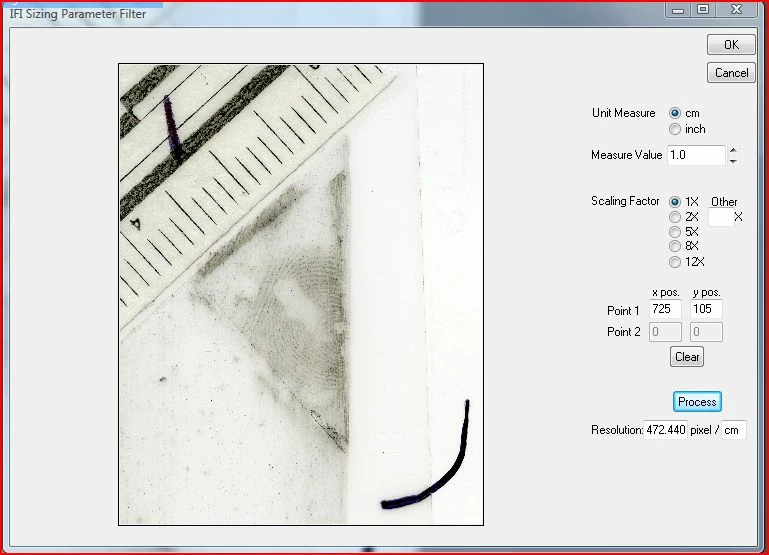Clear the selected points
Screen dimensions: 769x555
687,356
